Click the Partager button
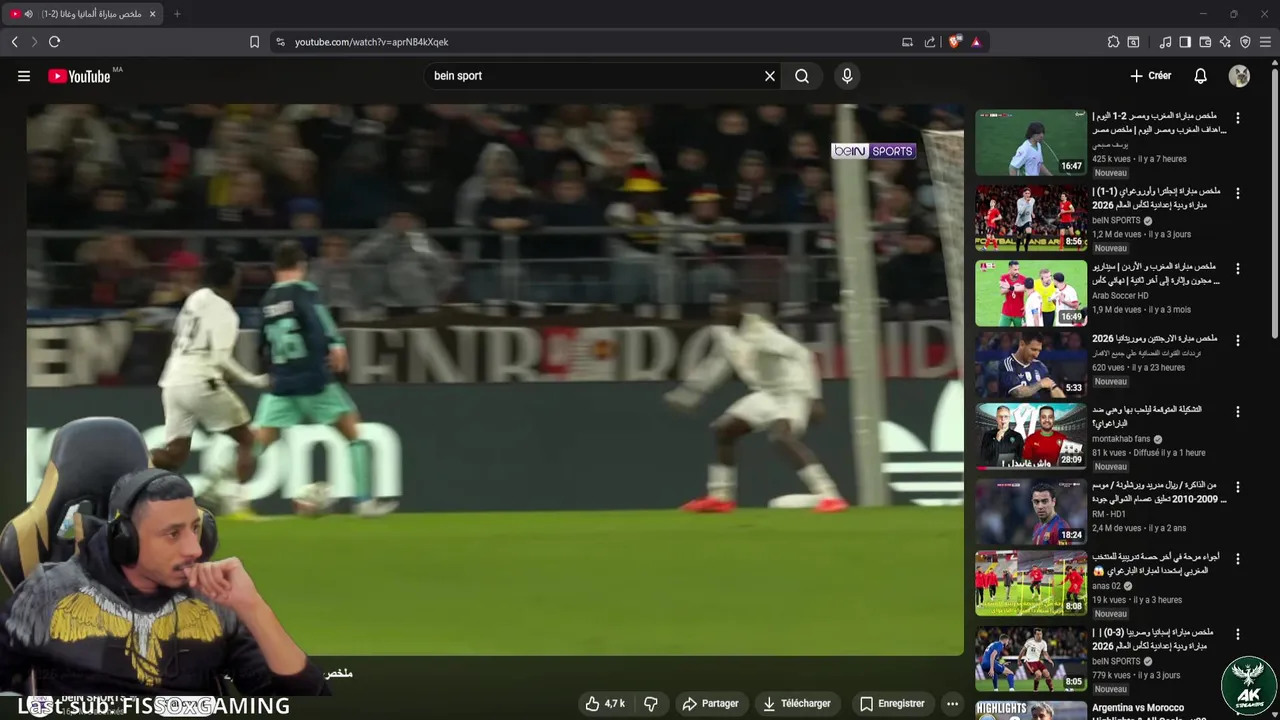Image resolution: width=1280 pixels, height=720 pixels. coord(710,704)
